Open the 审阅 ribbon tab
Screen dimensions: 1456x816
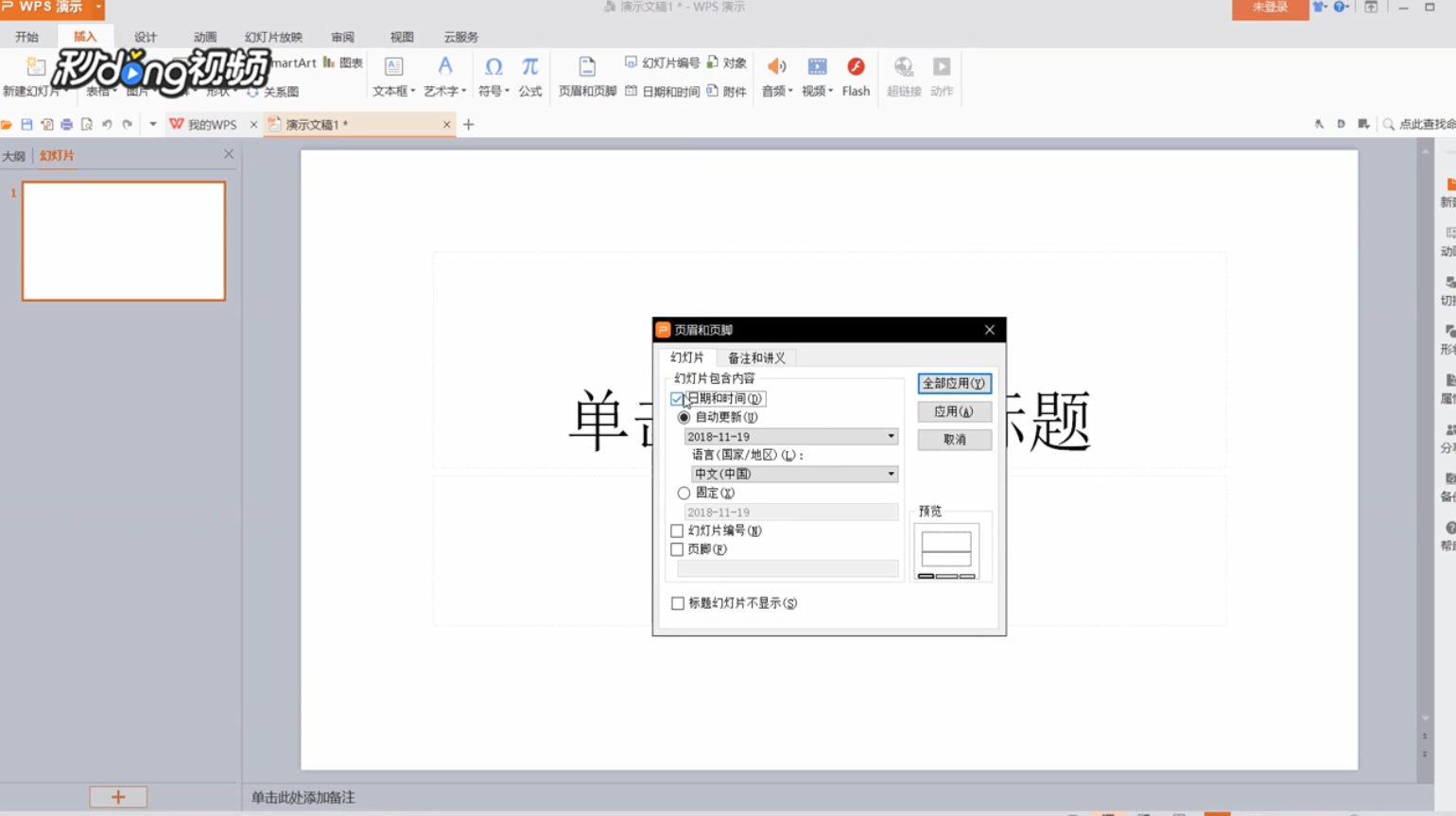pyautogui.click(x=342, y=37)
